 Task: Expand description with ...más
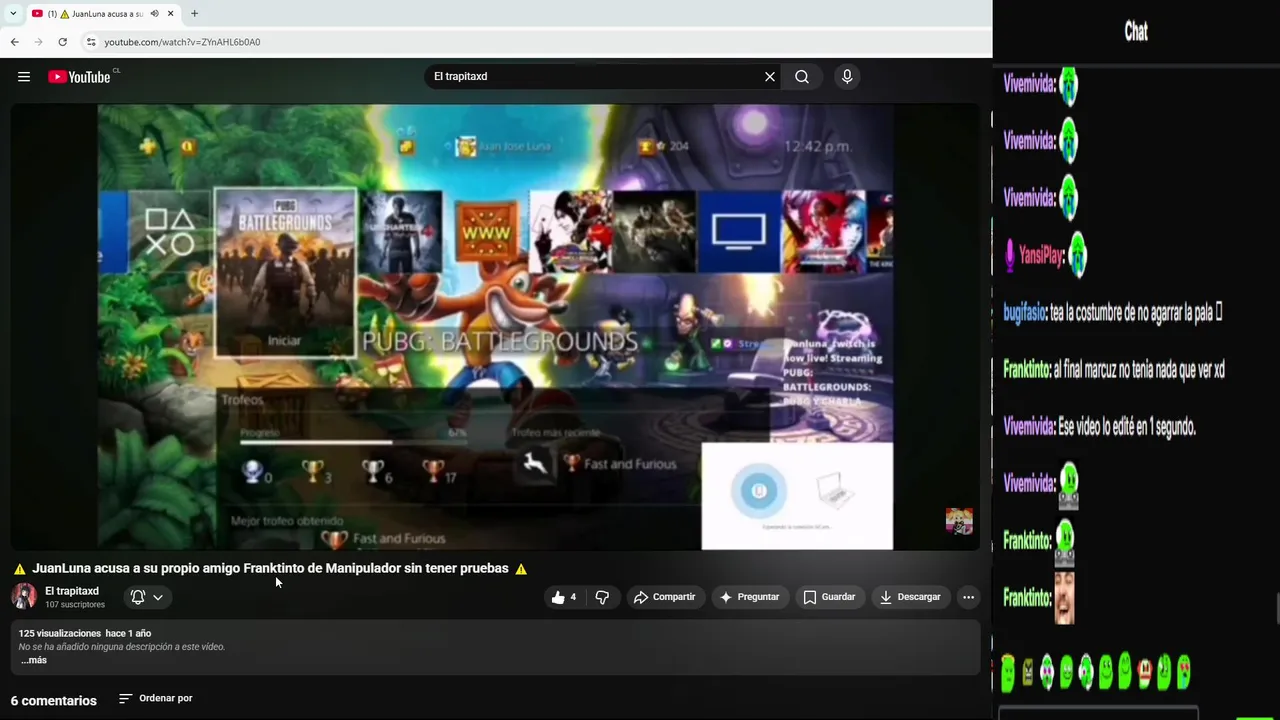pos(33,660)
